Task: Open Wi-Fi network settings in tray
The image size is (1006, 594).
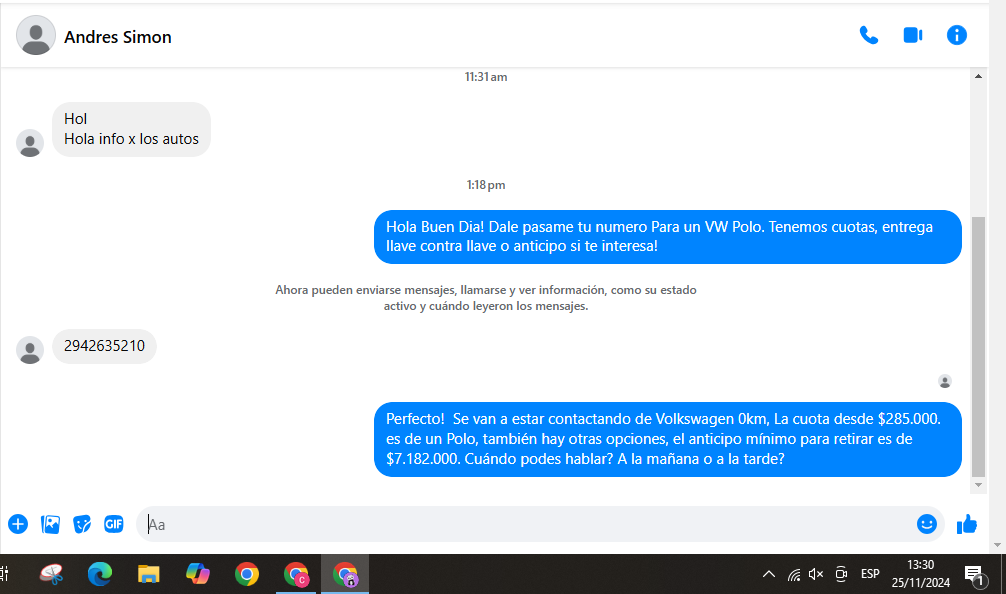Action: coord(794,574)
